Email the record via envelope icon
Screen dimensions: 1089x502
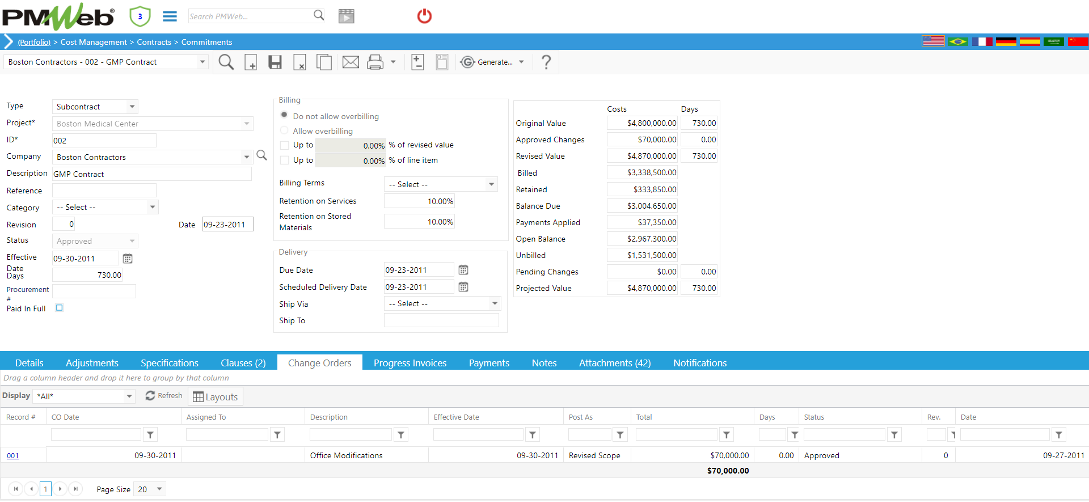click(x=350, y=62)
